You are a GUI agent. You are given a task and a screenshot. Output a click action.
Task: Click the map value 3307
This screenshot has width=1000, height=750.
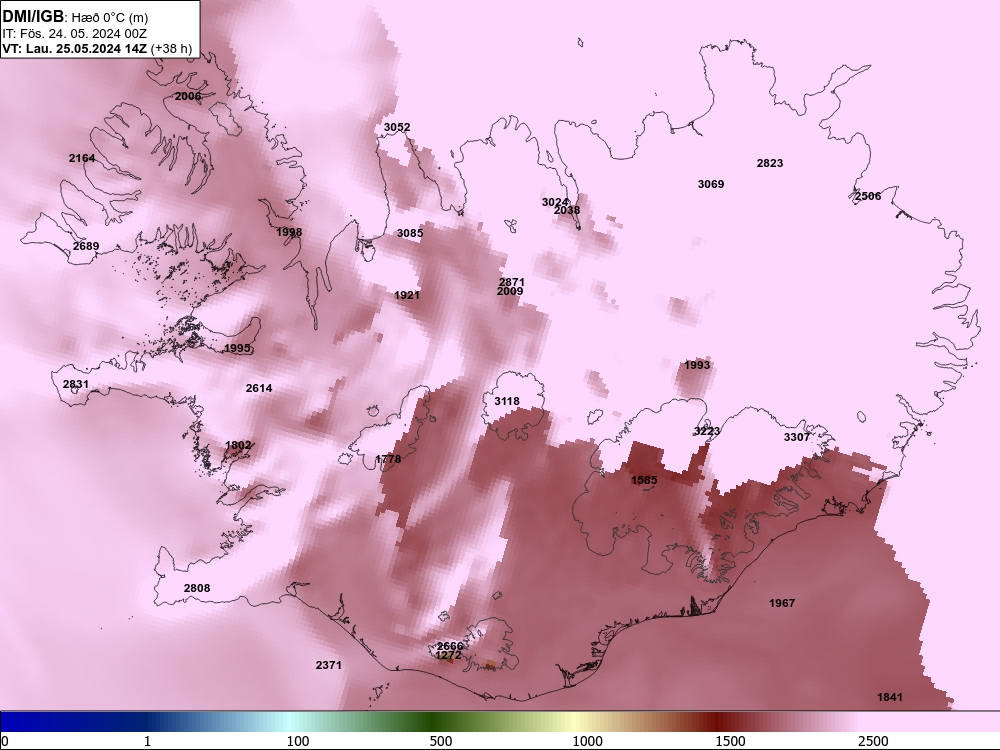coord(797,438)
